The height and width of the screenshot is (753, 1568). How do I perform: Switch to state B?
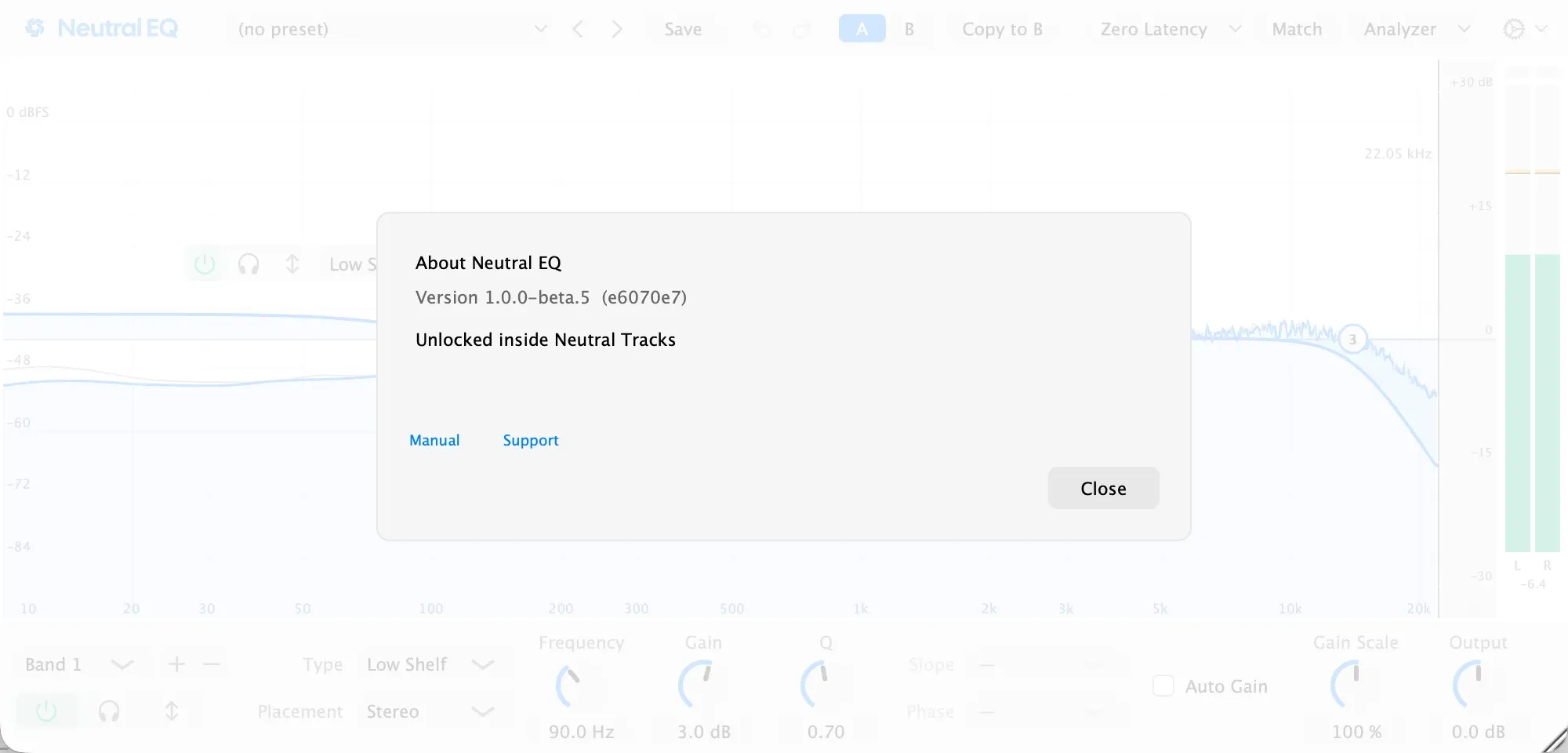909,29
